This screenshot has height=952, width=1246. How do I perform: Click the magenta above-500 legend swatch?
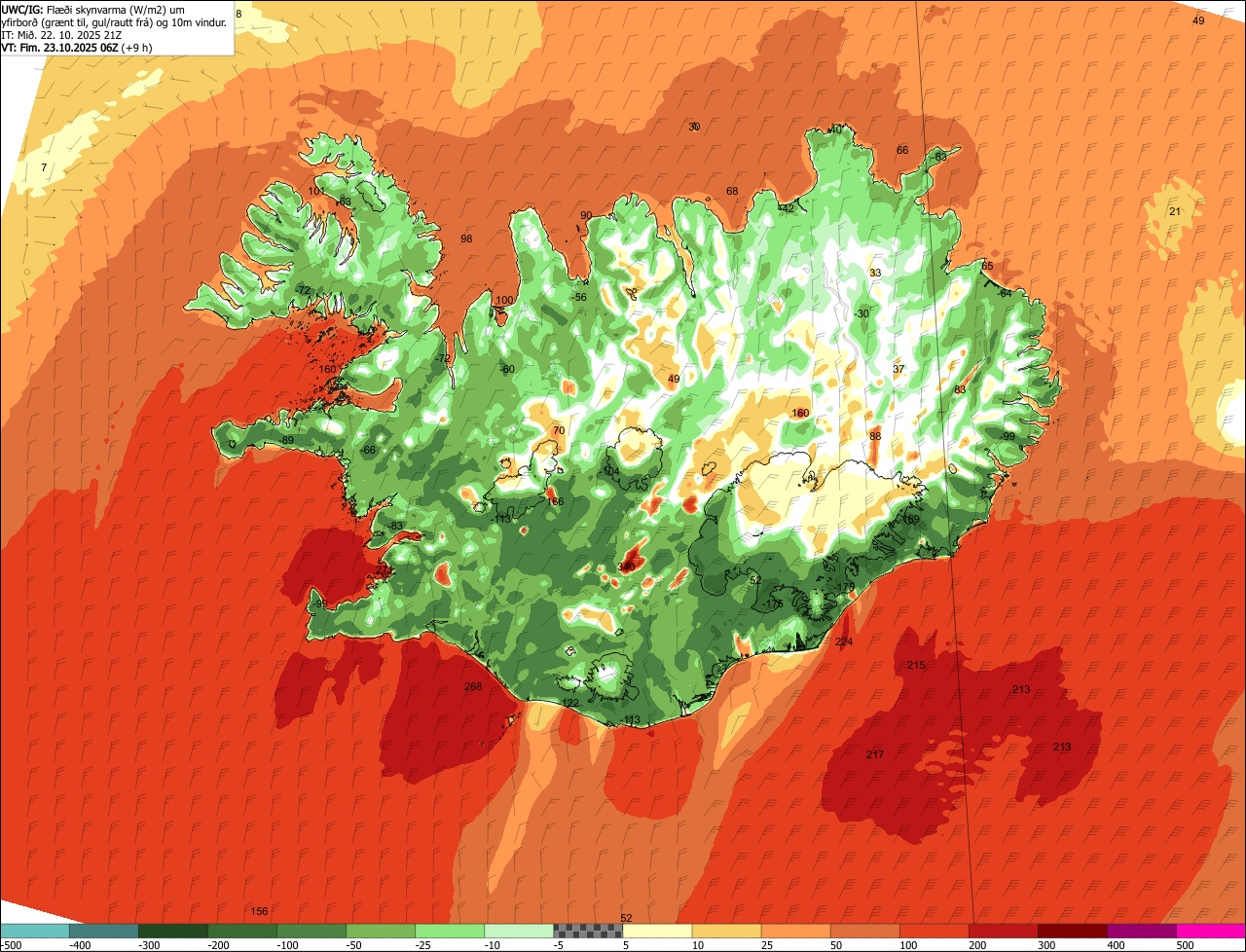coord(1210,931)
